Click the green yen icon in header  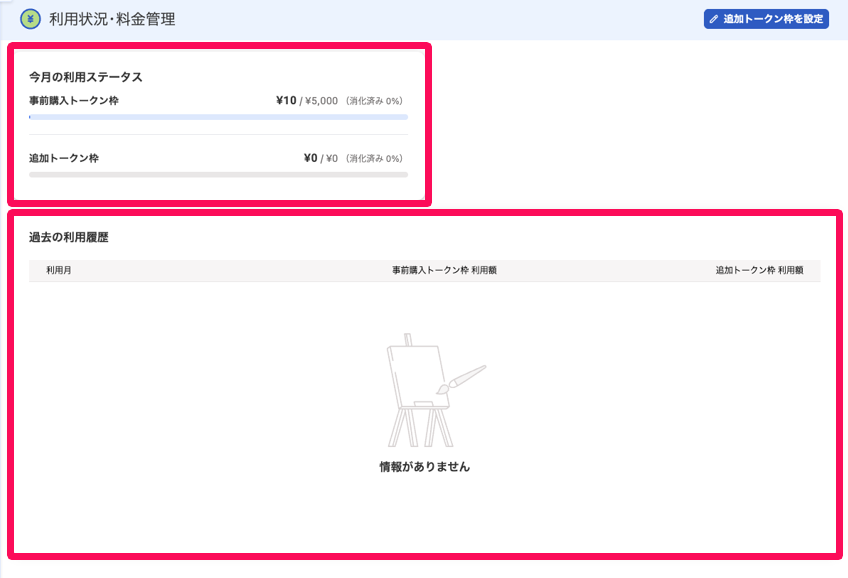[30, 19]
